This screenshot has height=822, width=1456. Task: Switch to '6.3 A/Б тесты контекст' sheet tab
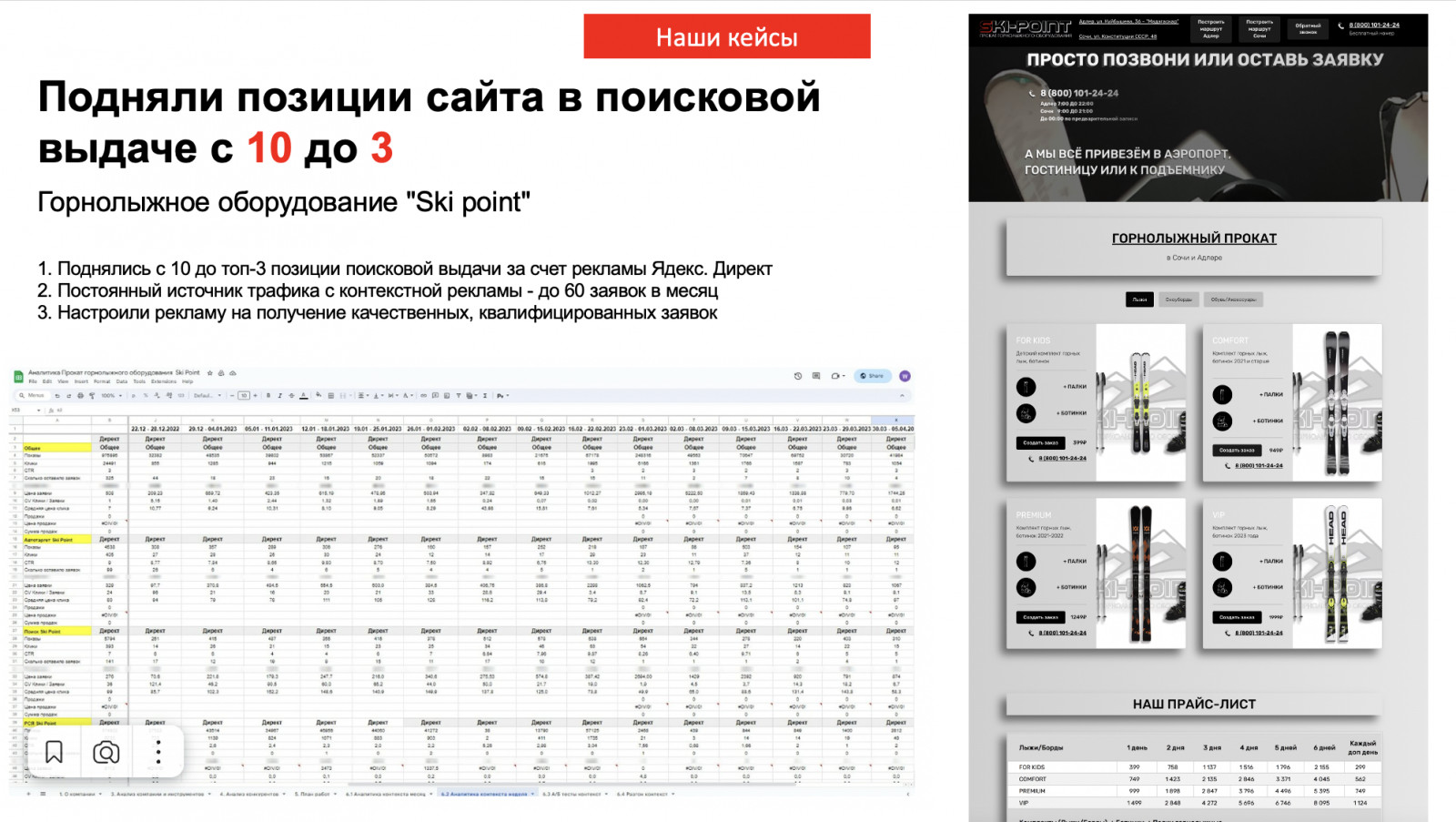(x=574, y=794)
